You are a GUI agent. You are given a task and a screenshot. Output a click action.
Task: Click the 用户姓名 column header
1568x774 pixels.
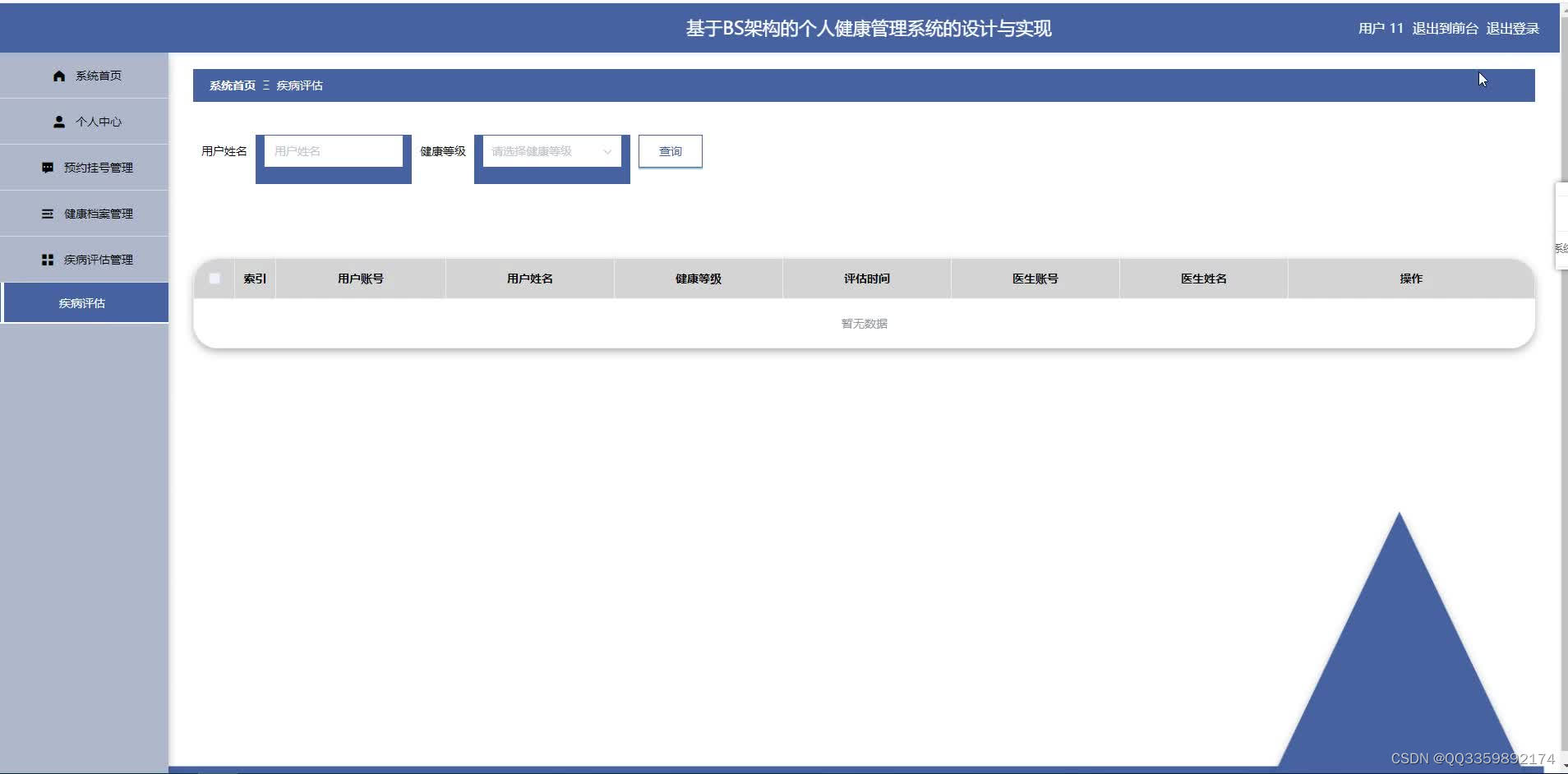(530, 279)
